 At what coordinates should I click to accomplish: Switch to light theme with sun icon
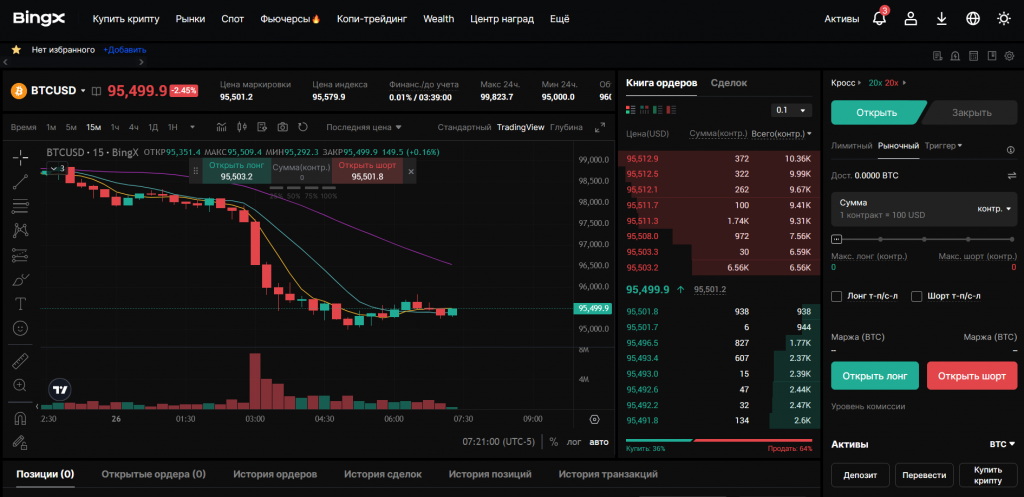pyautogui.click(x=1004, y=19)
